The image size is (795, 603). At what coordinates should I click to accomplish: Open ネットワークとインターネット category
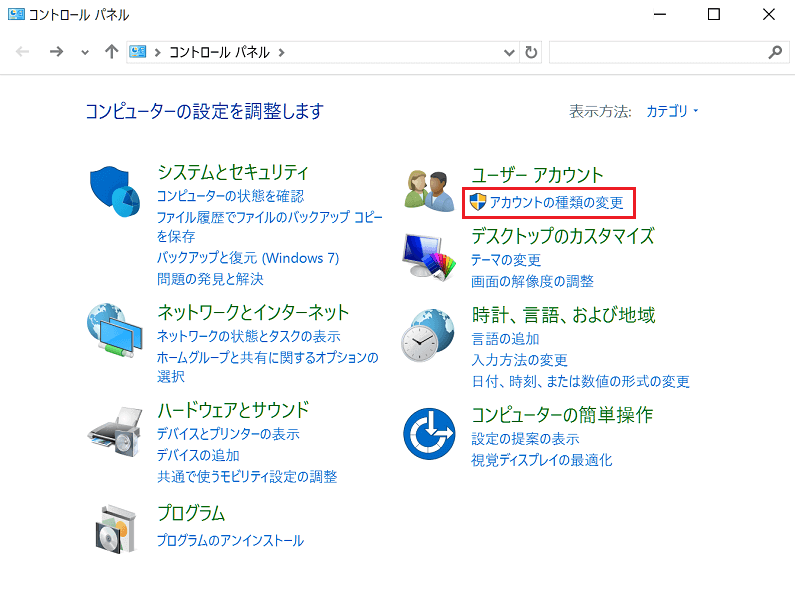pyautogui.click(x=253, y=312)
